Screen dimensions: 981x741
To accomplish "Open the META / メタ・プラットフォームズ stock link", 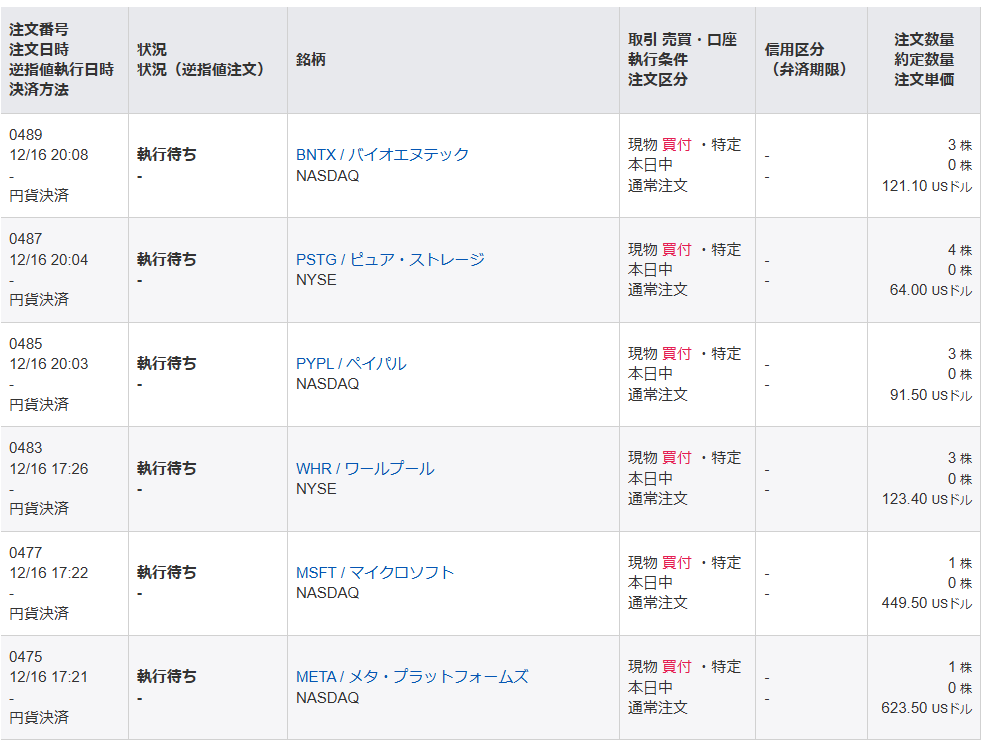I will pyautogui.click(x=412, y=677).
